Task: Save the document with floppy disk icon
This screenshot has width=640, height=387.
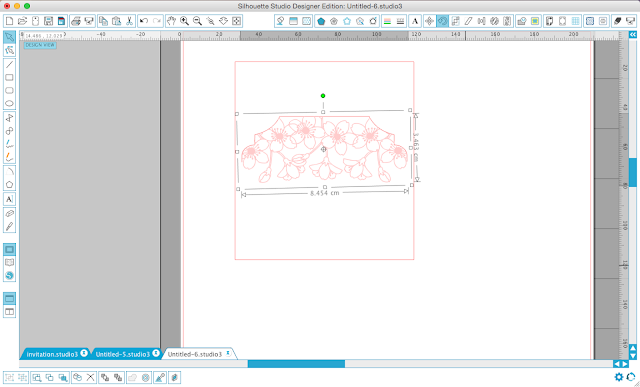Action: click(x=48, y=21)
